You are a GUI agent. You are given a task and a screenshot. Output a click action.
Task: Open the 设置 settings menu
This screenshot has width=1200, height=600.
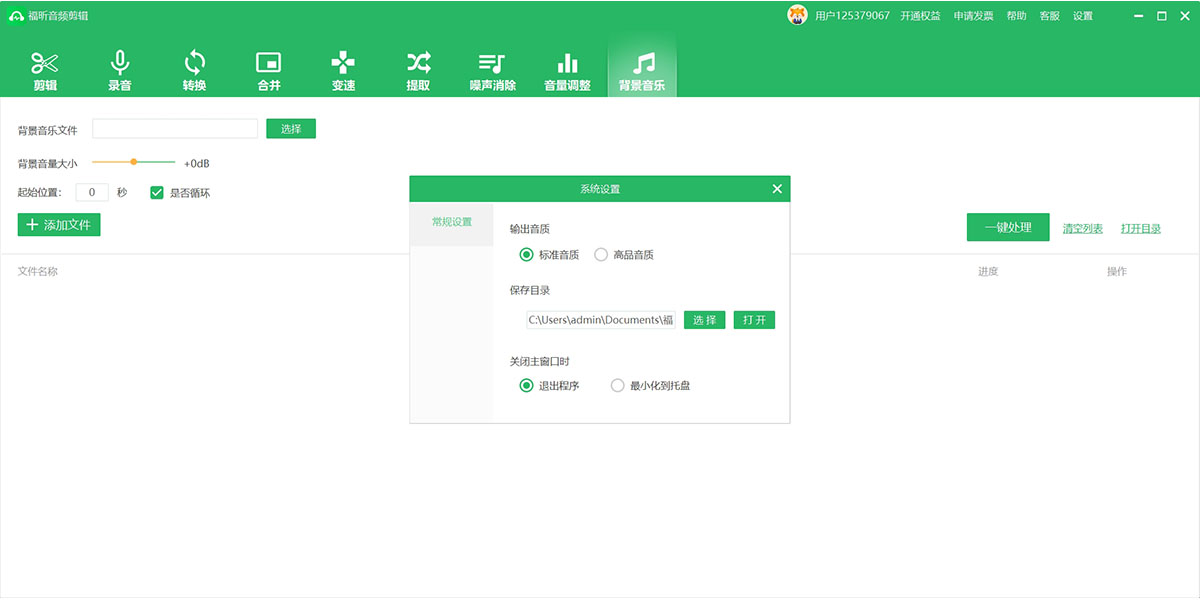click(1082, 15)
